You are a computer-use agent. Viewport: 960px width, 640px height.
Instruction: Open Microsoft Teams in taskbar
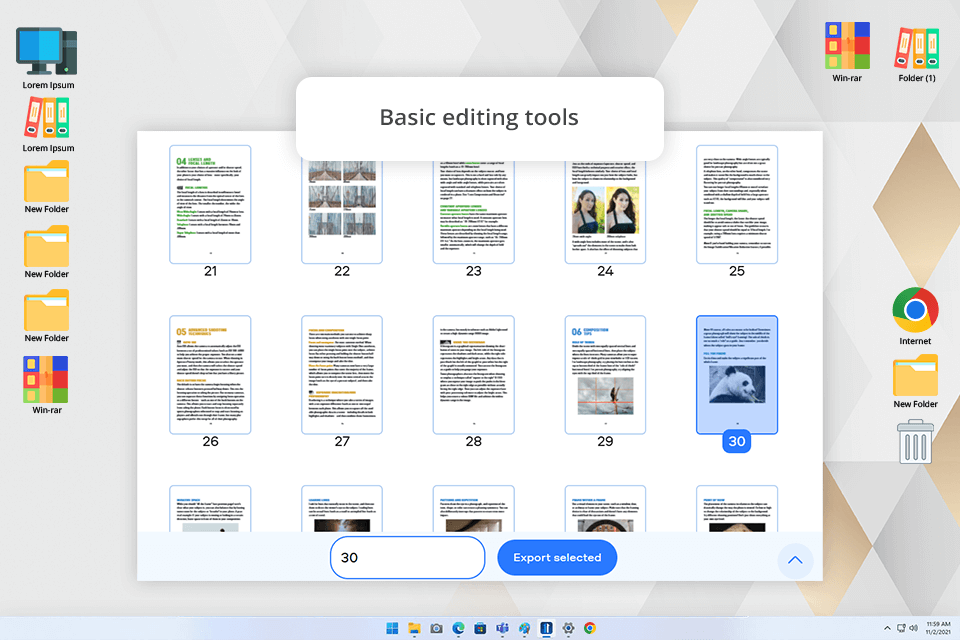pos(503,628)
